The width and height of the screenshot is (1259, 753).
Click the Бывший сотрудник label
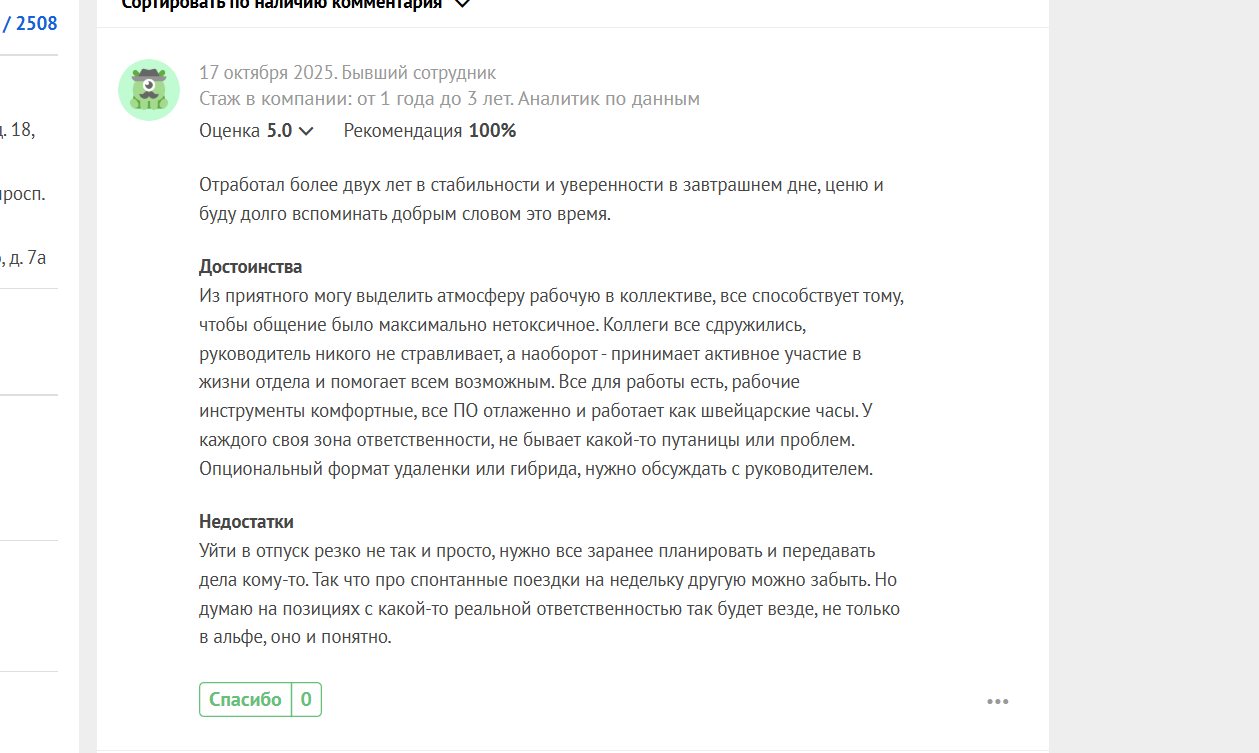419,73
